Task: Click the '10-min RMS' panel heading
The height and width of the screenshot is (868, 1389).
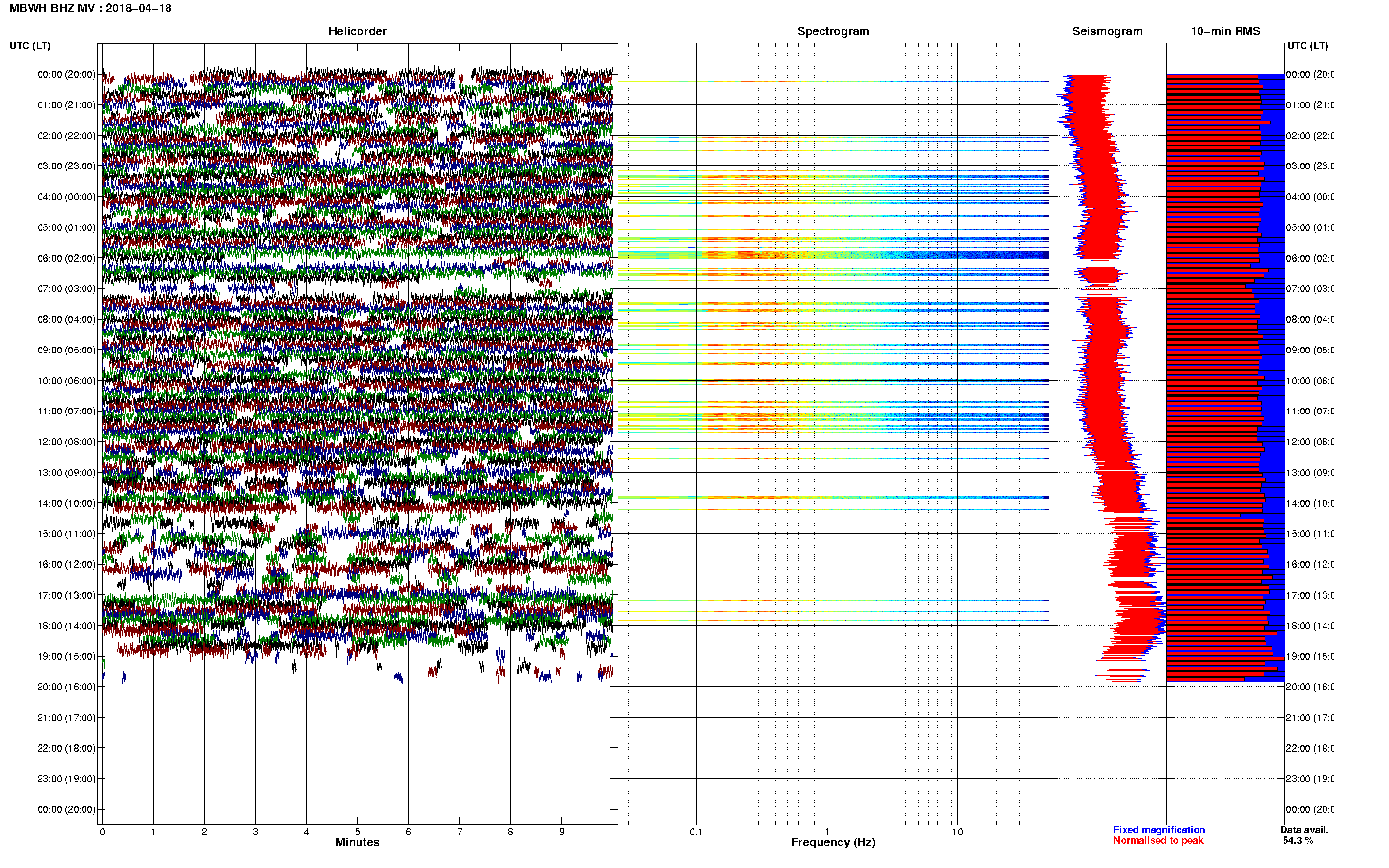Action: click(1225, 32)
